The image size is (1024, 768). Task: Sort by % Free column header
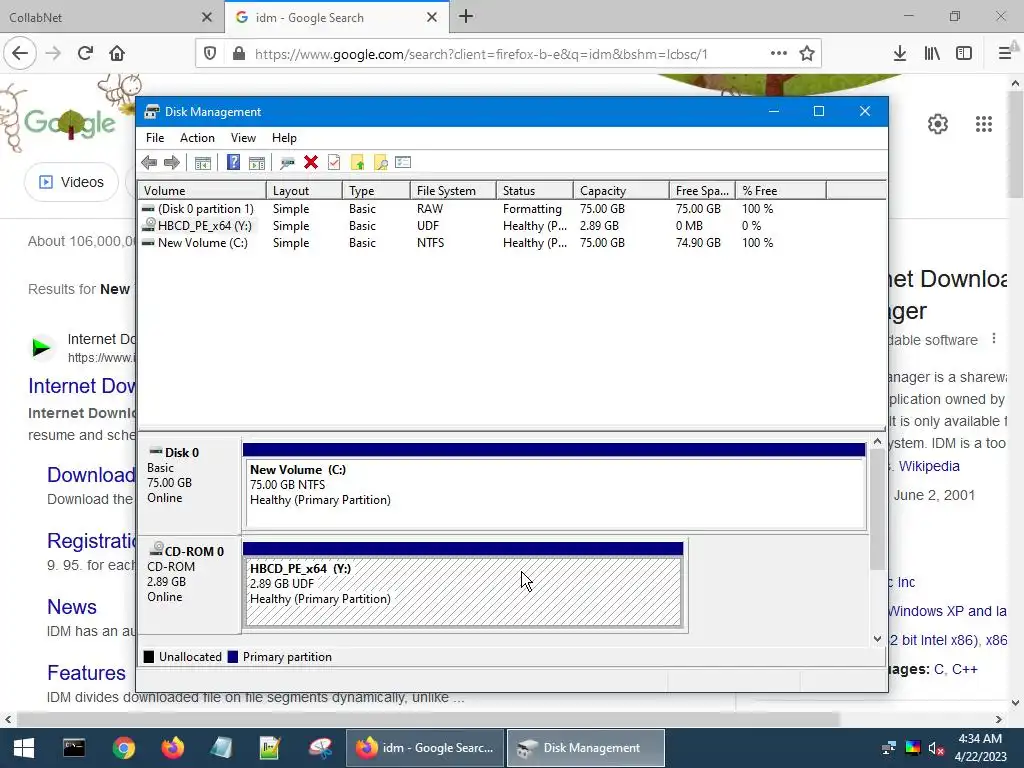click(780, 191)
